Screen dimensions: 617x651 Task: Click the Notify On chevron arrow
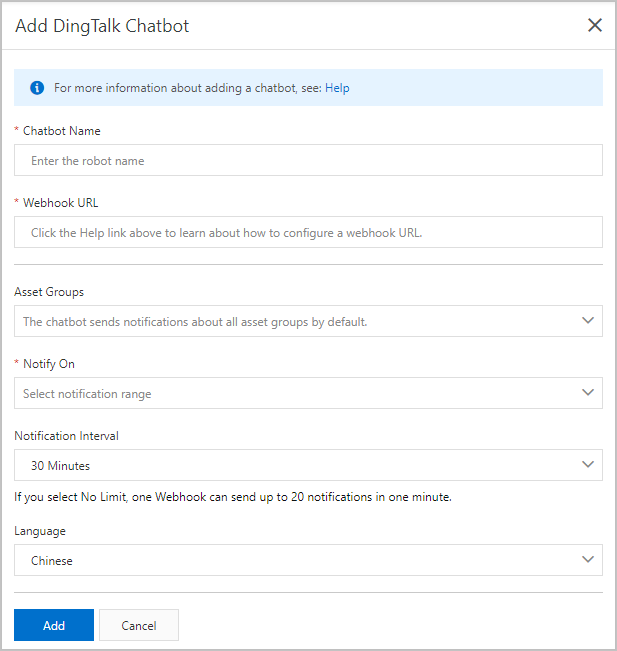coord(587,393)
